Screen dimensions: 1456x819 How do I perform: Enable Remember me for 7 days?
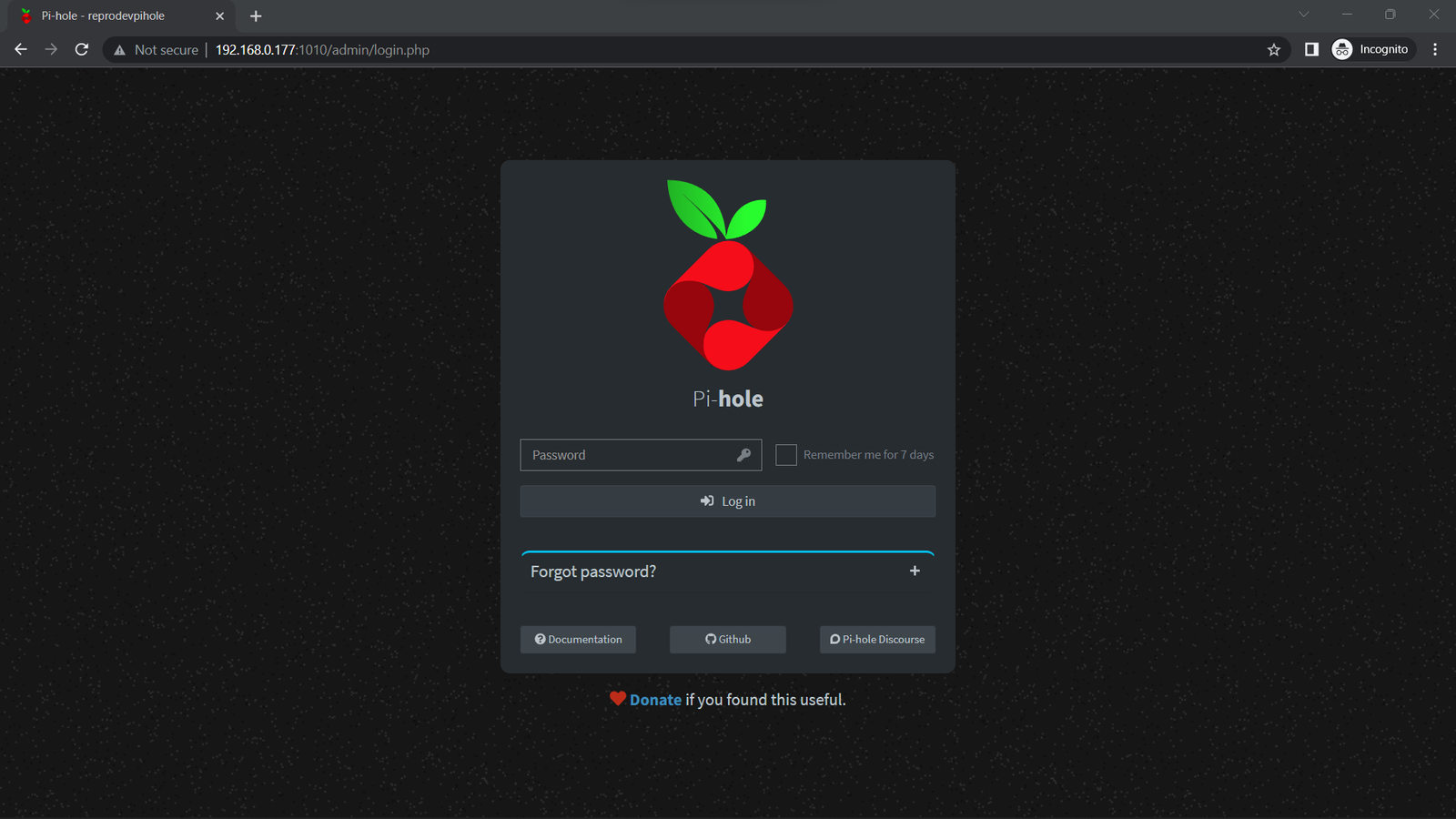tap(785, 454)
